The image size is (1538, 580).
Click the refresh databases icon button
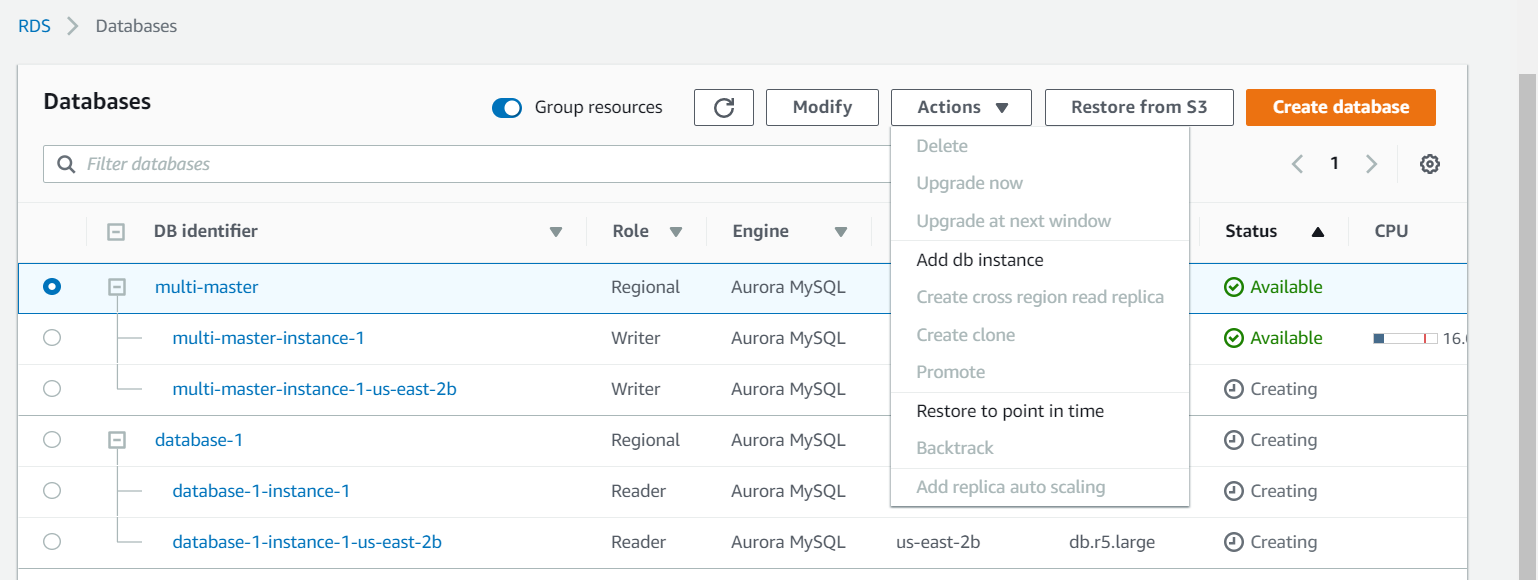click(x=724, y=108)
